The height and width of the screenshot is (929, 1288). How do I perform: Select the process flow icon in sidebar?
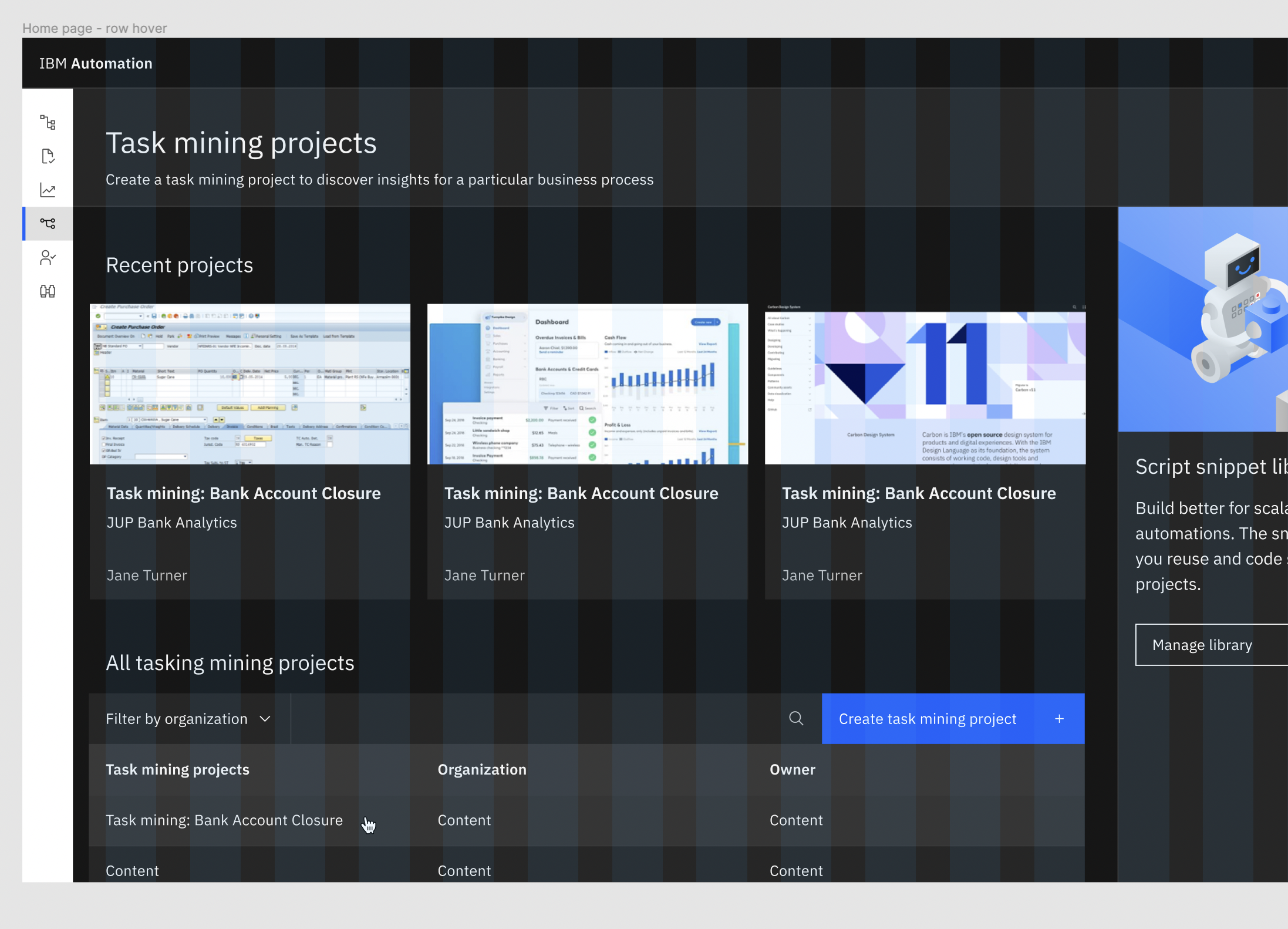pos(48,122)
